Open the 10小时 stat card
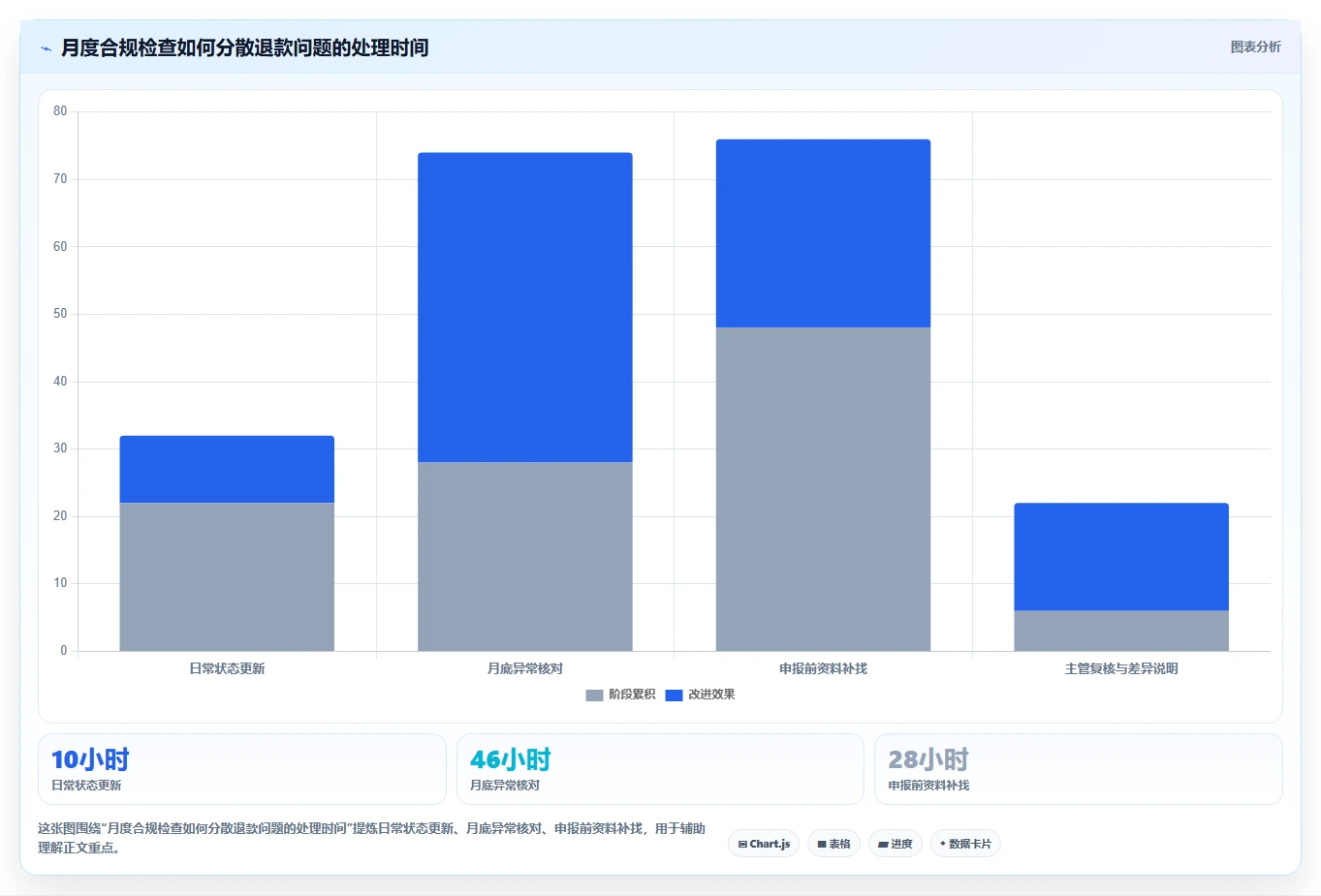Viewport: 1321px width, 896px height. pos(241,769)
